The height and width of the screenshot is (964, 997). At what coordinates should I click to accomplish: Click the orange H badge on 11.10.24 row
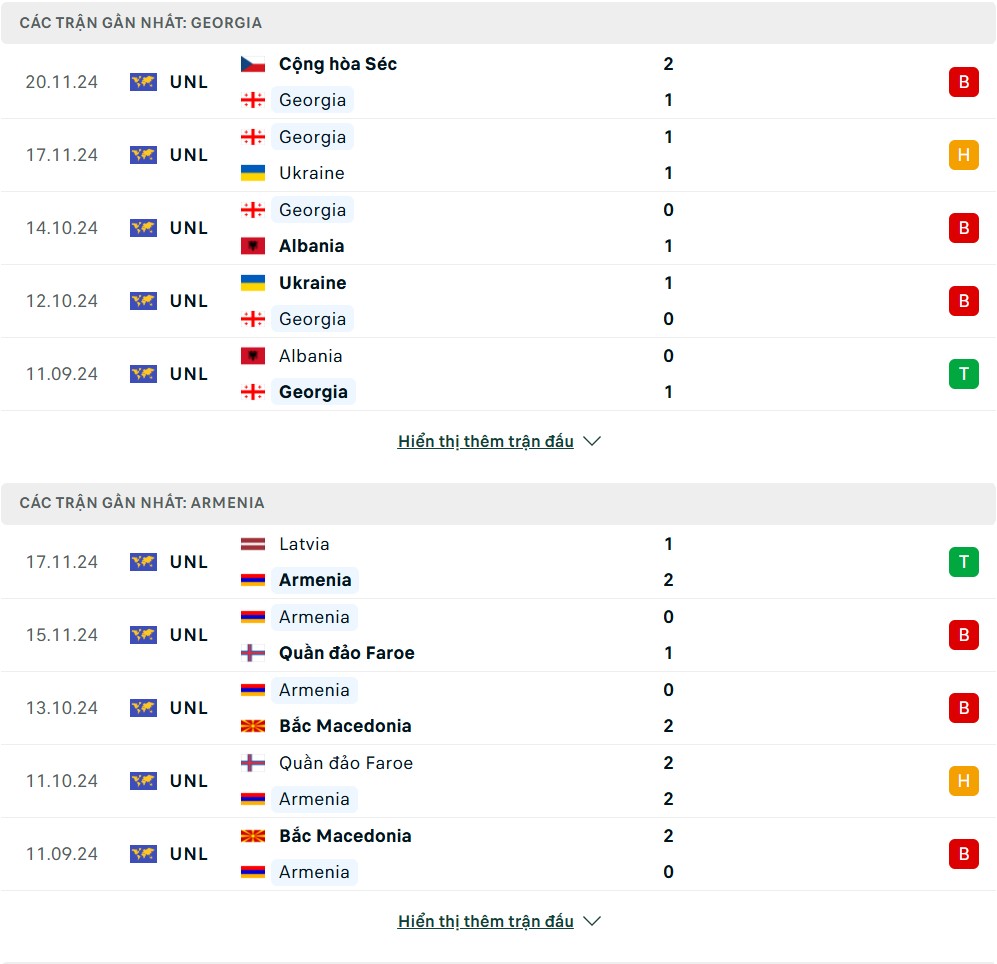pyautogui.click(x=963, y=781)
